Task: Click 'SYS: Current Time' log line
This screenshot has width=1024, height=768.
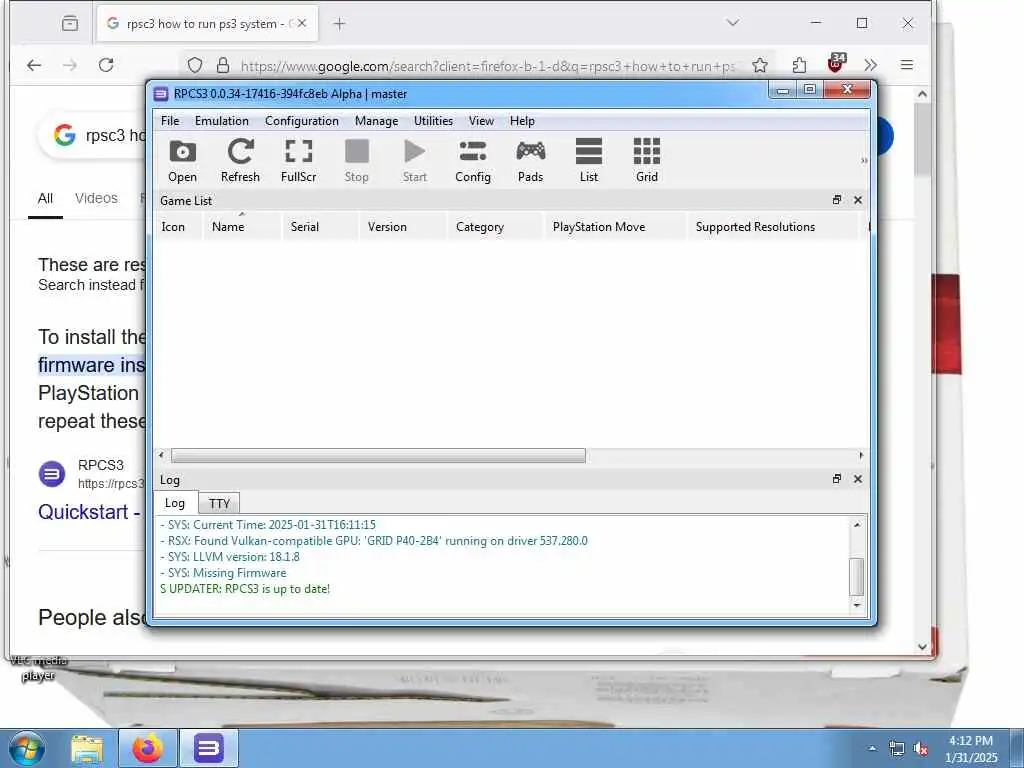Action: tap(268, 525)
